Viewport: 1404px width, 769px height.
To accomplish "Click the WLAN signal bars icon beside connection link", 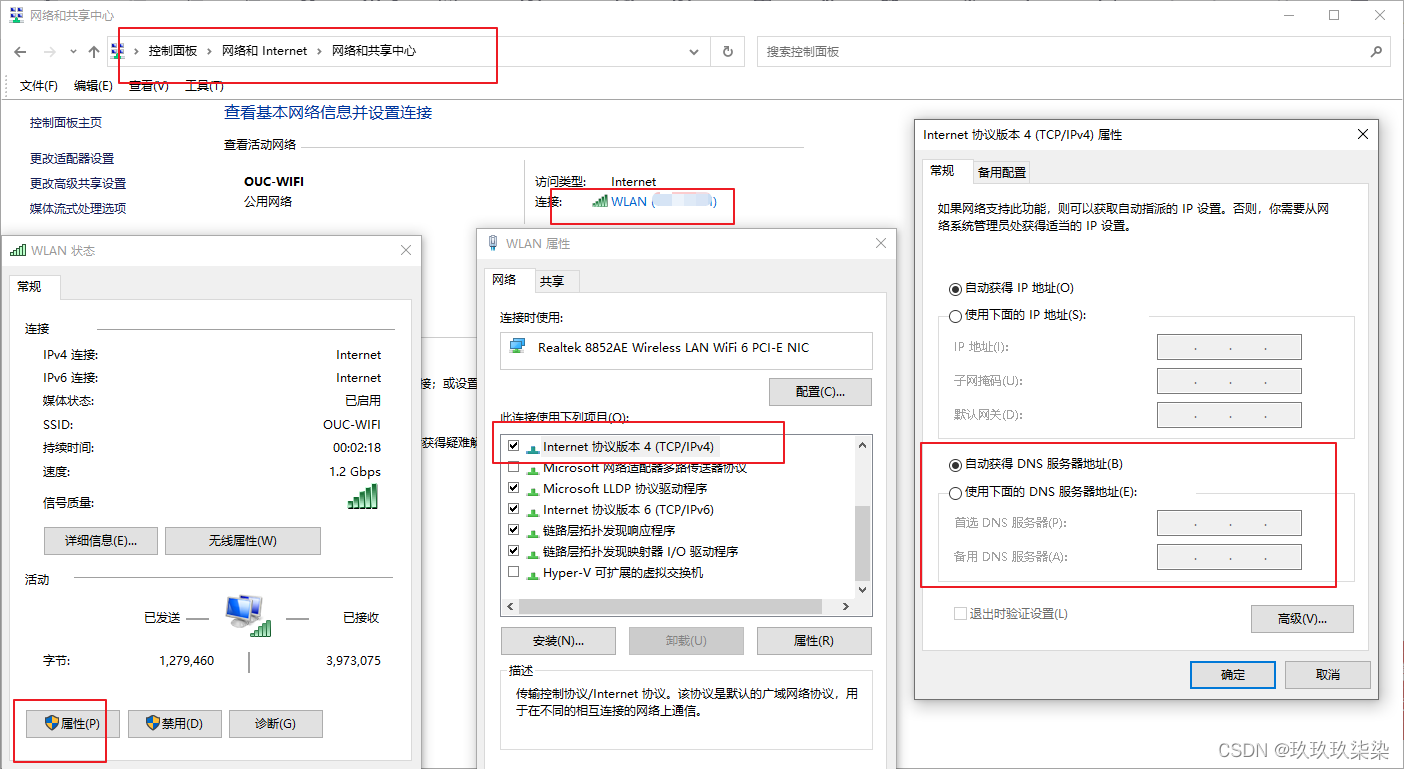I will 600,201.
